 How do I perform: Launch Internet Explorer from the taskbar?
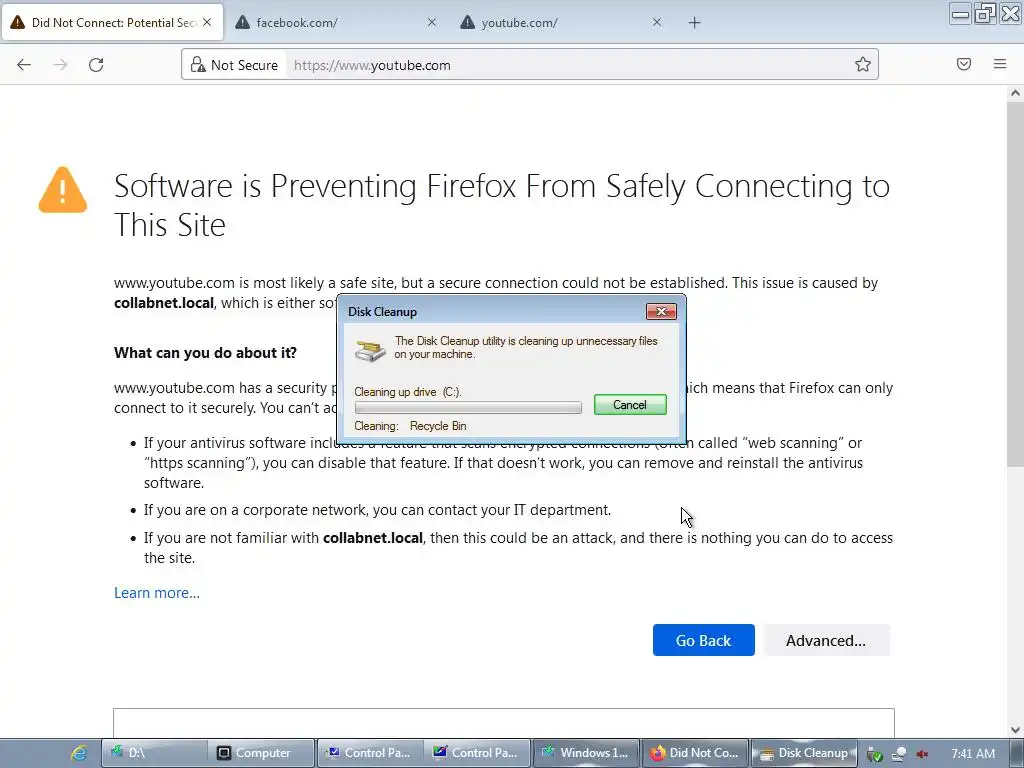pos(79,753)
